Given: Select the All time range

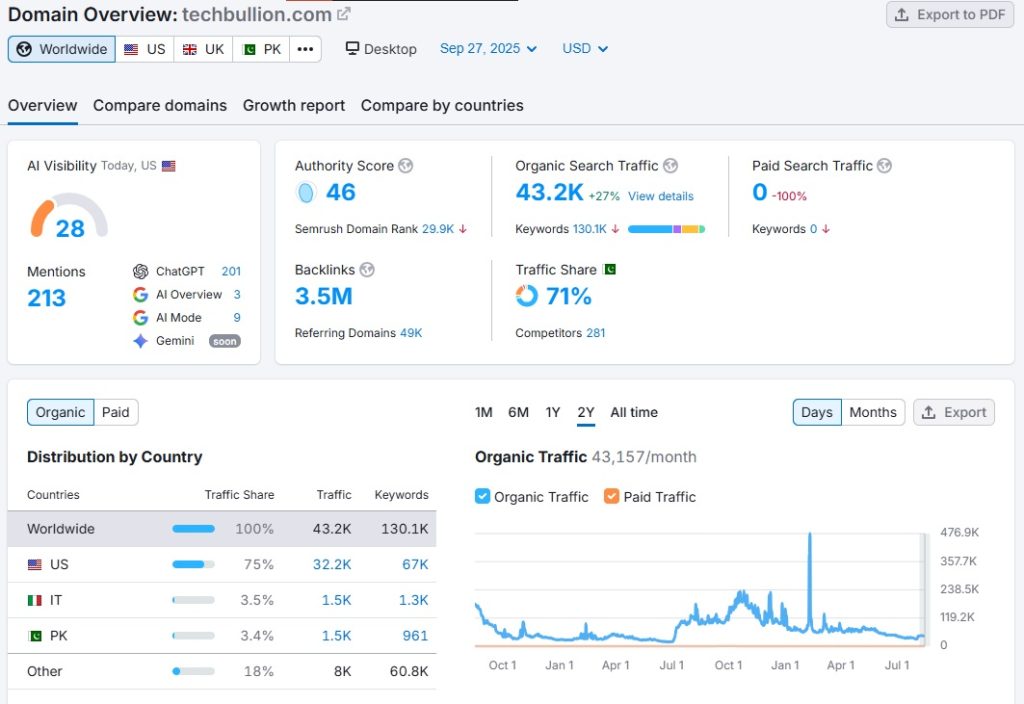Looking at the screenshot, I should (634, 412).
